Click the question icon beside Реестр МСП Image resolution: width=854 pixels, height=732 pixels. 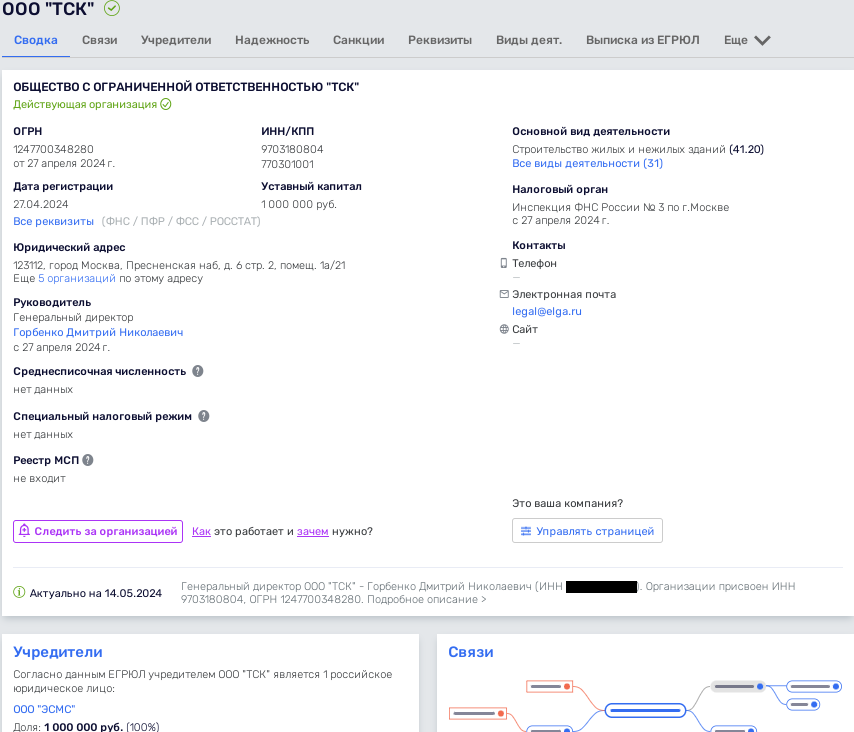point(88,460)
